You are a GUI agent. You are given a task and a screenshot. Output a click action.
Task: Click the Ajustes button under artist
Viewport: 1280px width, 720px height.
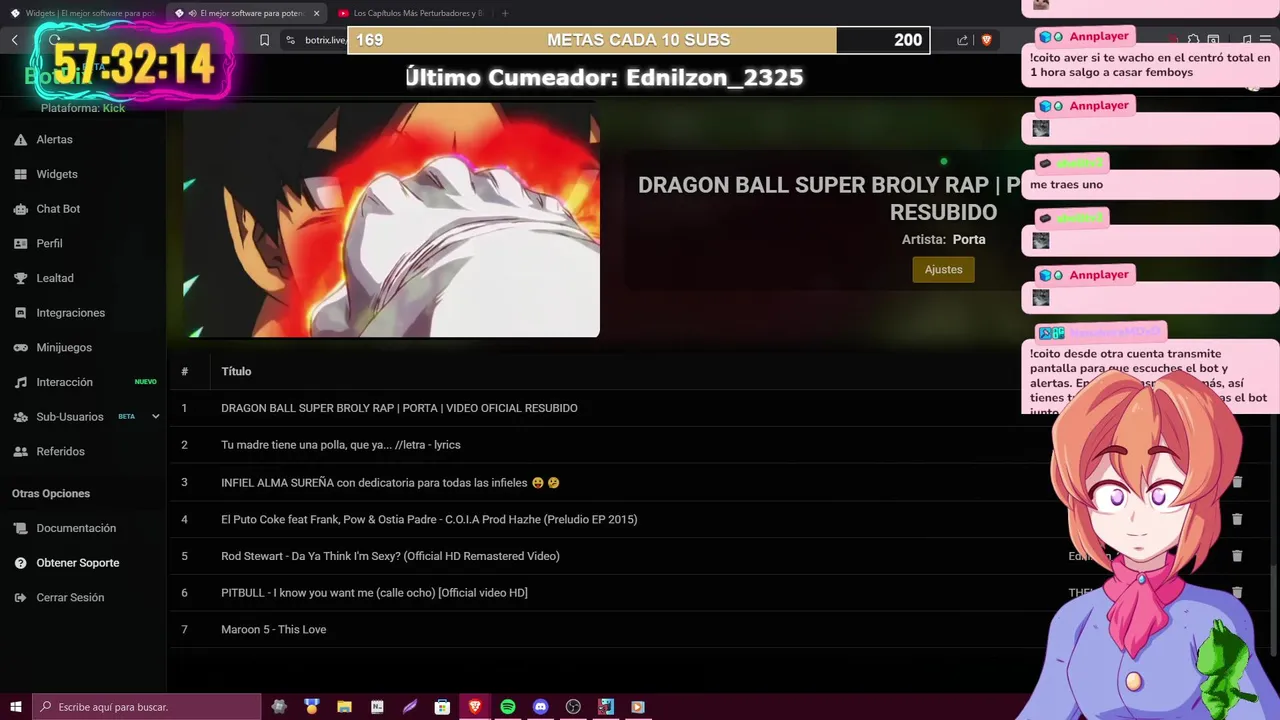pos(943,269)
